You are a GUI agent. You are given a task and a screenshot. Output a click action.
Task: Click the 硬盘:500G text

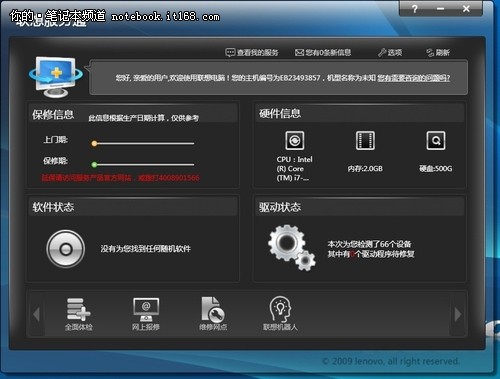tap(436, 169)
